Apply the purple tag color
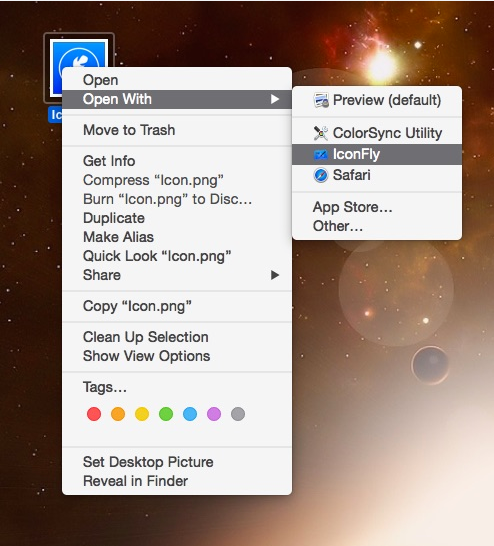 [214, 414]
